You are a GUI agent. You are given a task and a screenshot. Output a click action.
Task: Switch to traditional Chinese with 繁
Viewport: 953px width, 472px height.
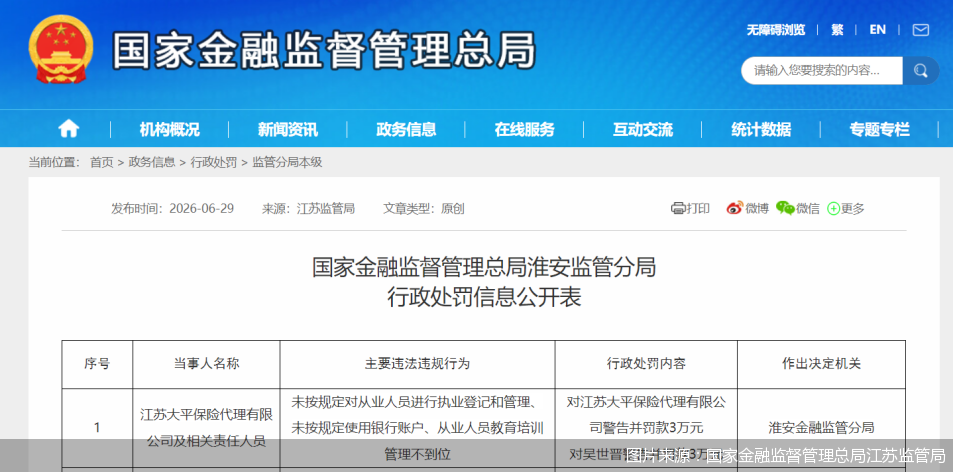click(837, 30)
